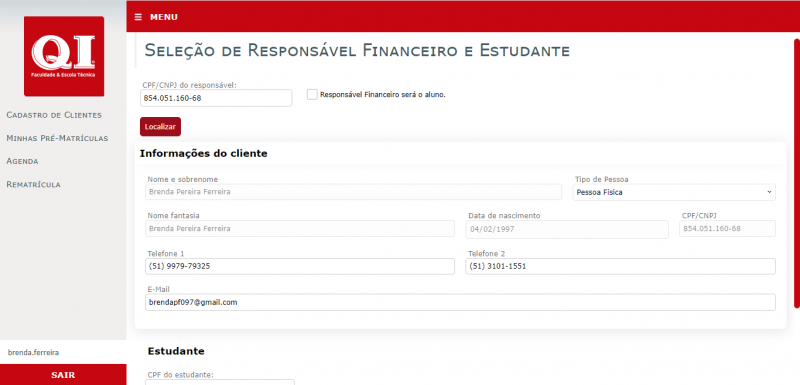
Task: Click the Telefone 1 input field
Action: (x=300, y=266)
